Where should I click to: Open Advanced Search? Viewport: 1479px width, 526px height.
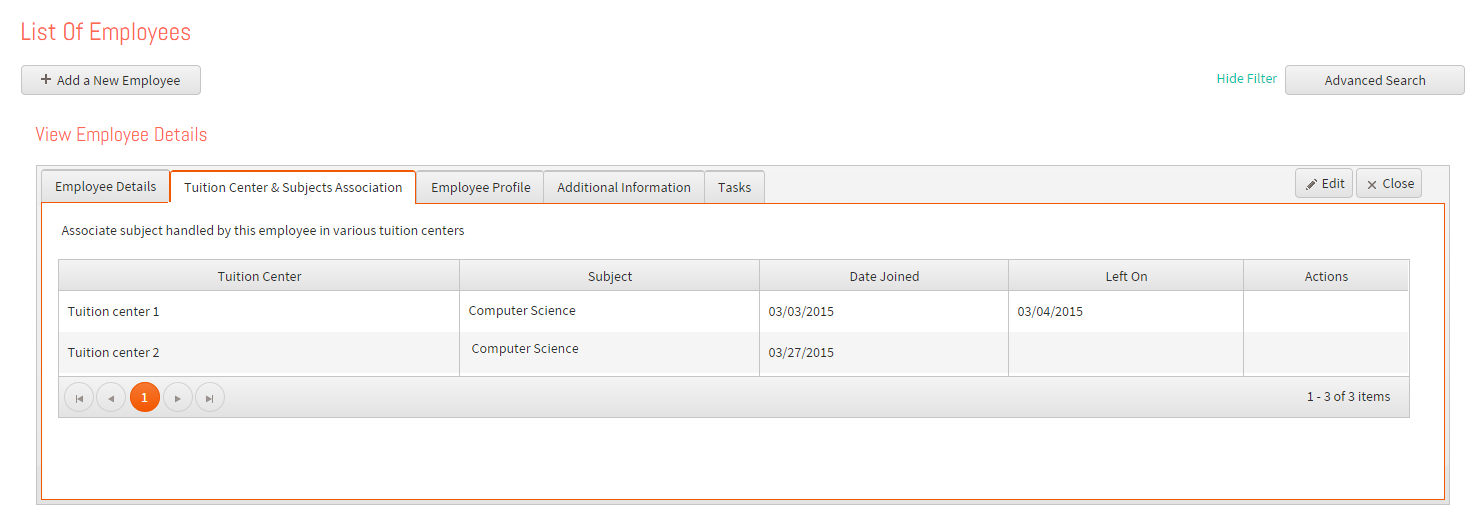[x=1375, y=80]
